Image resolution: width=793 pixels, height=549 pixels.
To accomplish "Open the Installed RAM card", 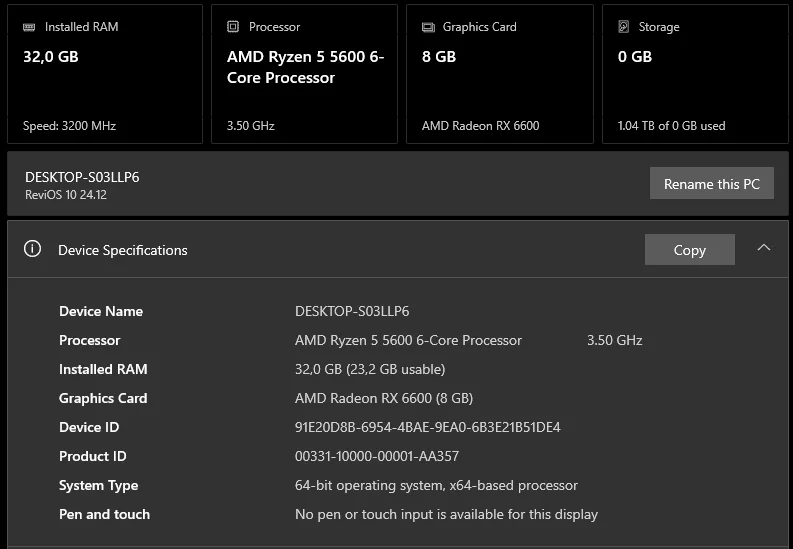I will 104,75.
